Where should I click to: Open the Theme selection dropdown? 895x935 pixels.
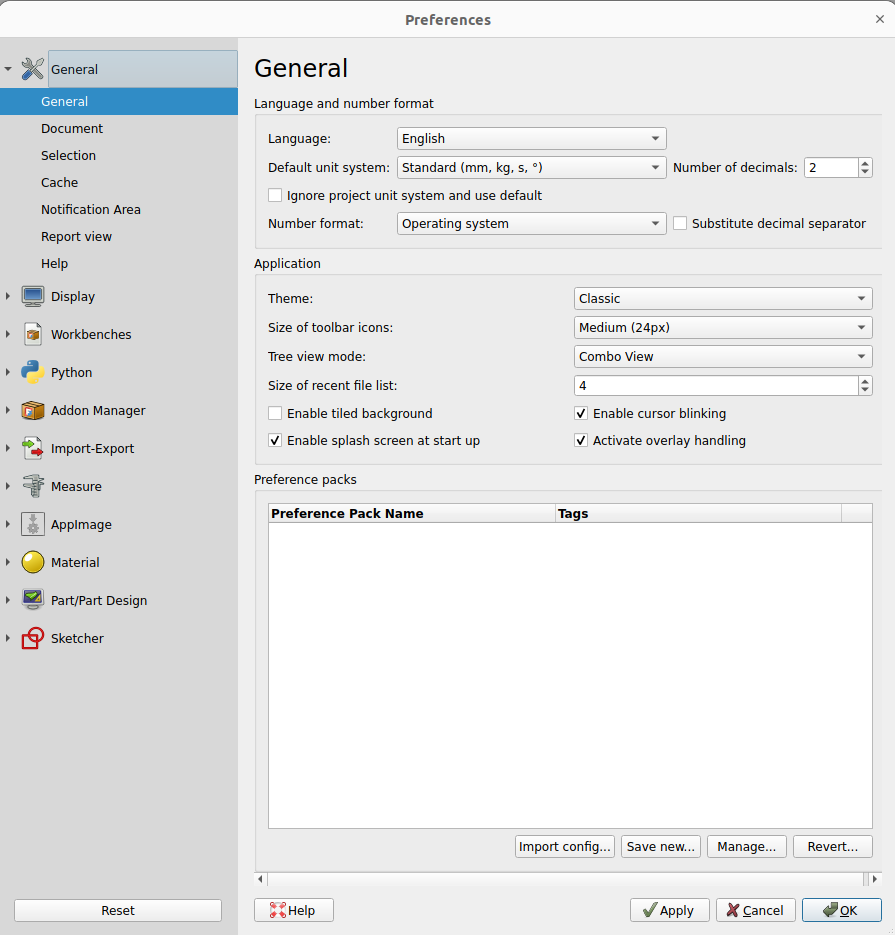tap(722, 298)
